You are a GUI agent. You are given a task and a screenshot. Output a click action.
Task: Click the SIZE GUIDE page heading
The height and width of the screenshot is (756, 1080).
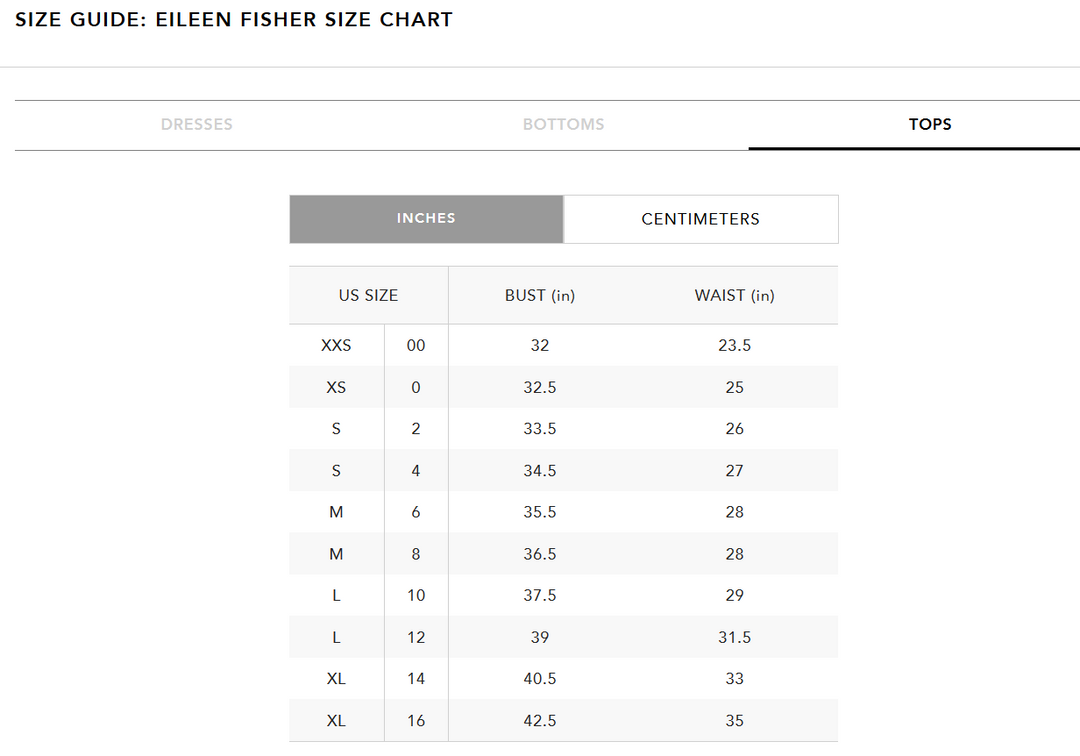click(234, 19)
